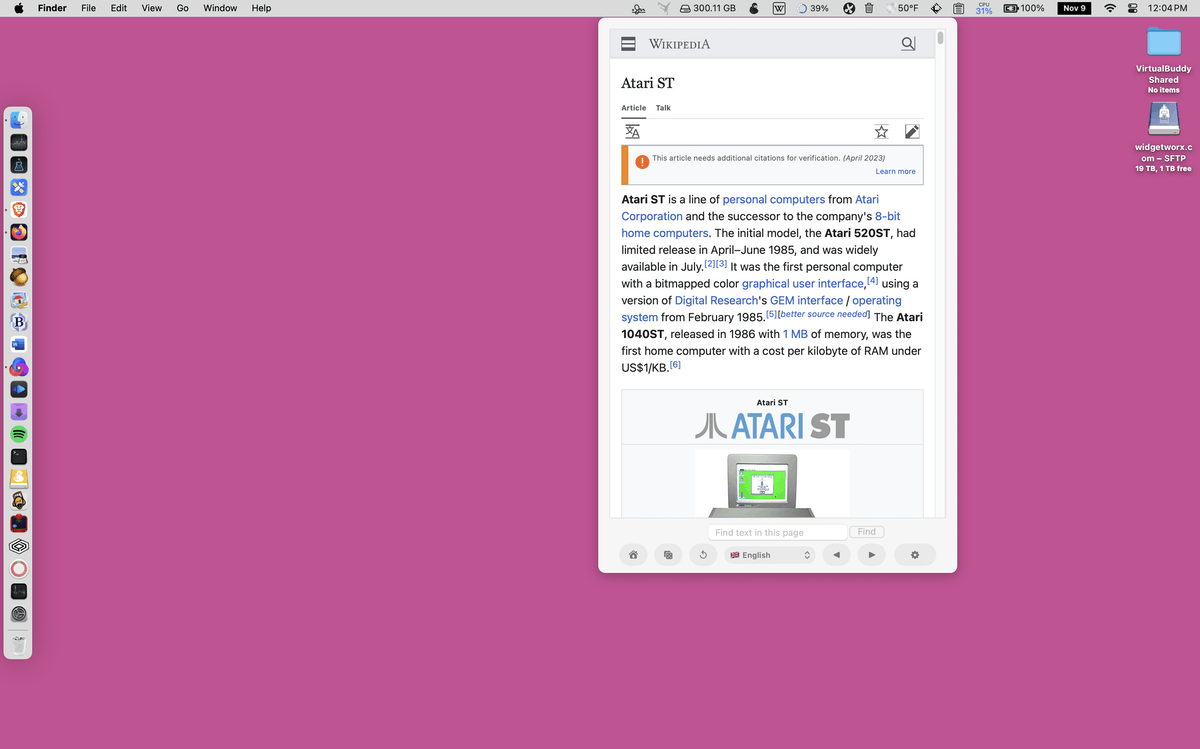This screenshot has width=1200, height=749.
Task: Open the Window menu
Action: [220, 8]
